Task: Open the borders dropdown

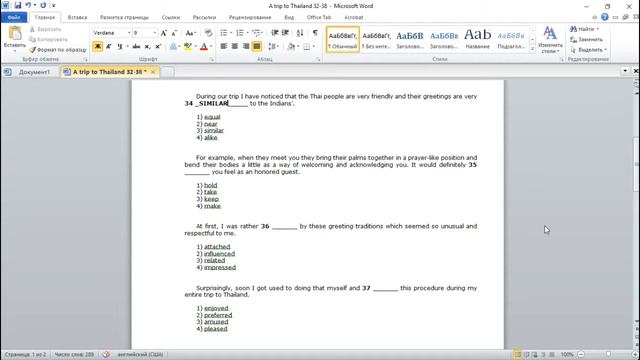Action: (x=314, y=47)
